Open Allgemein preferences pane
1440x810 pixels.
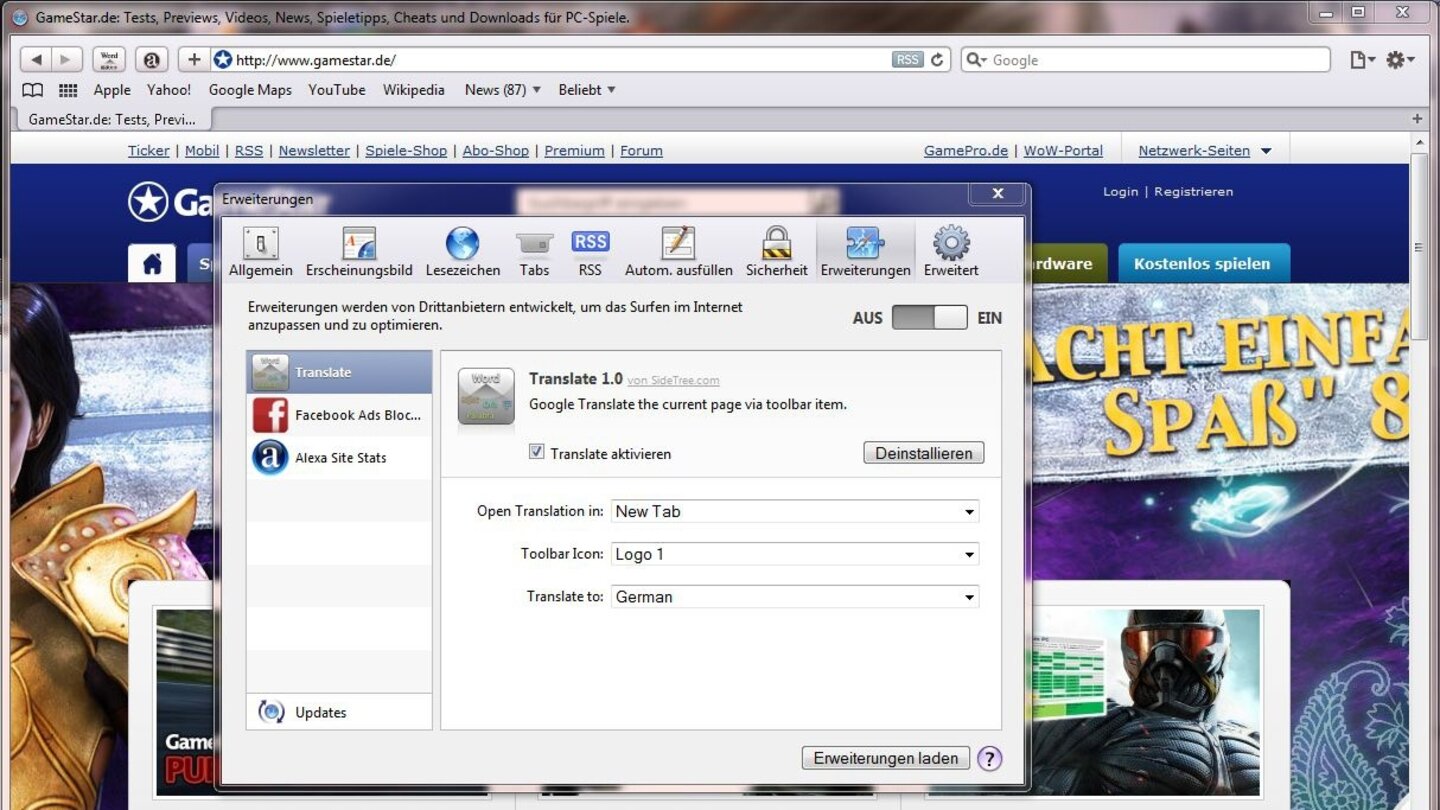point(261,251)
